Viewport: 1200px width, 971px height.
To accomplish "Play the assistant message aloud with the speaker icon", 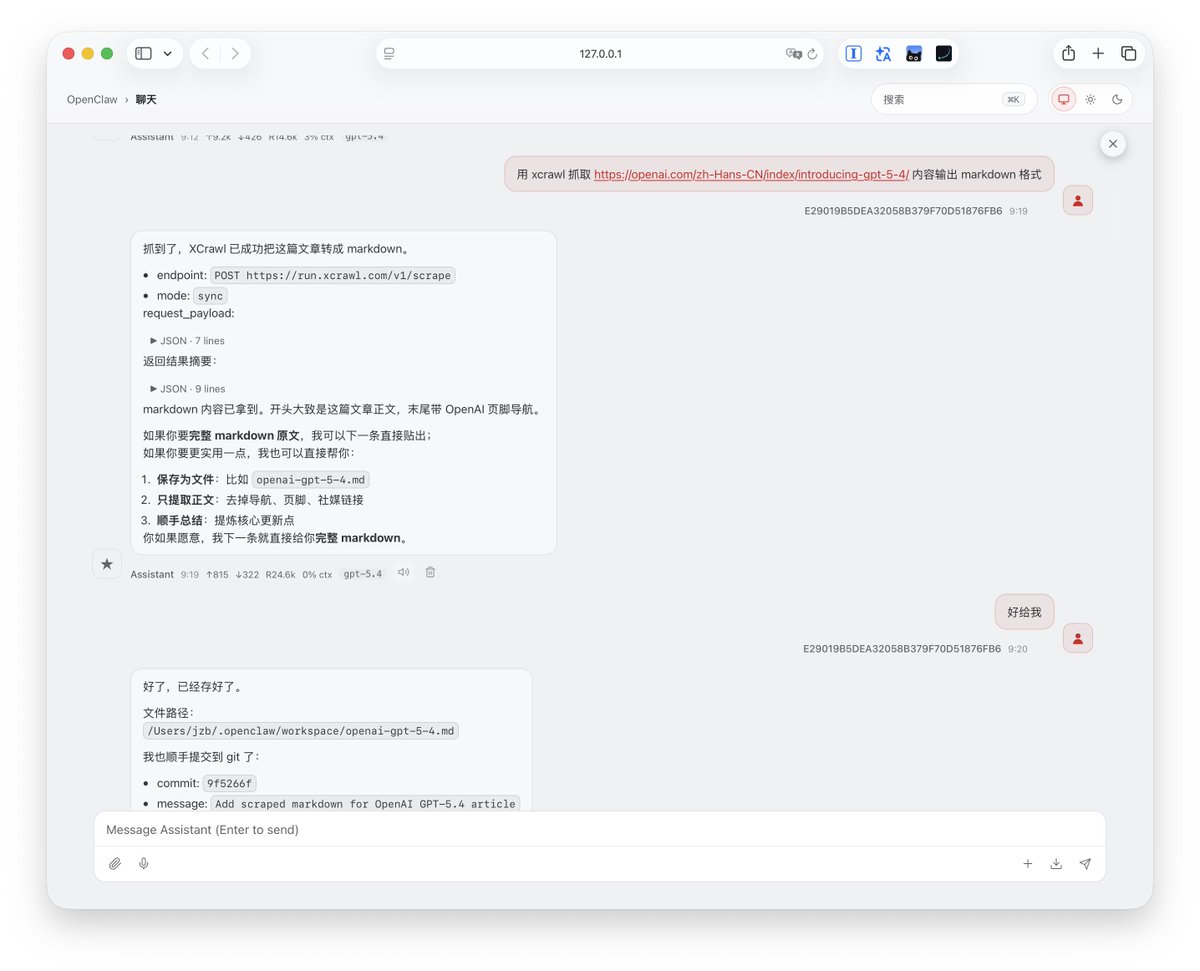I will [403, 573].
